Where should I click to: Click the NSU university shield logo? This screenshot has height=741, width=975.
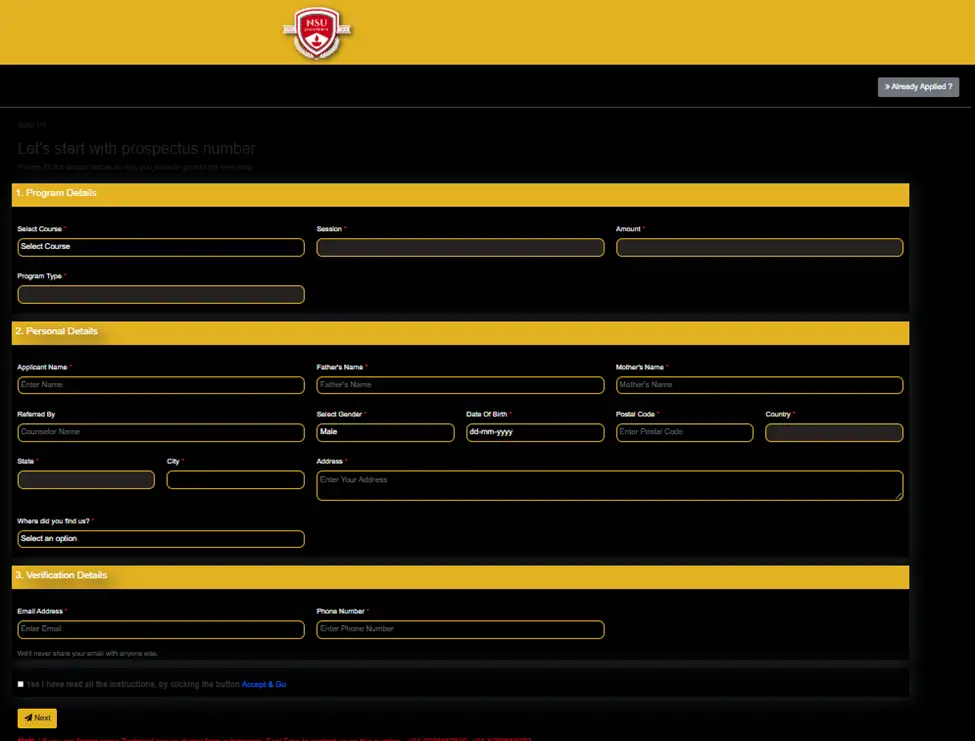pyautogui.click(x=317, y=32)
